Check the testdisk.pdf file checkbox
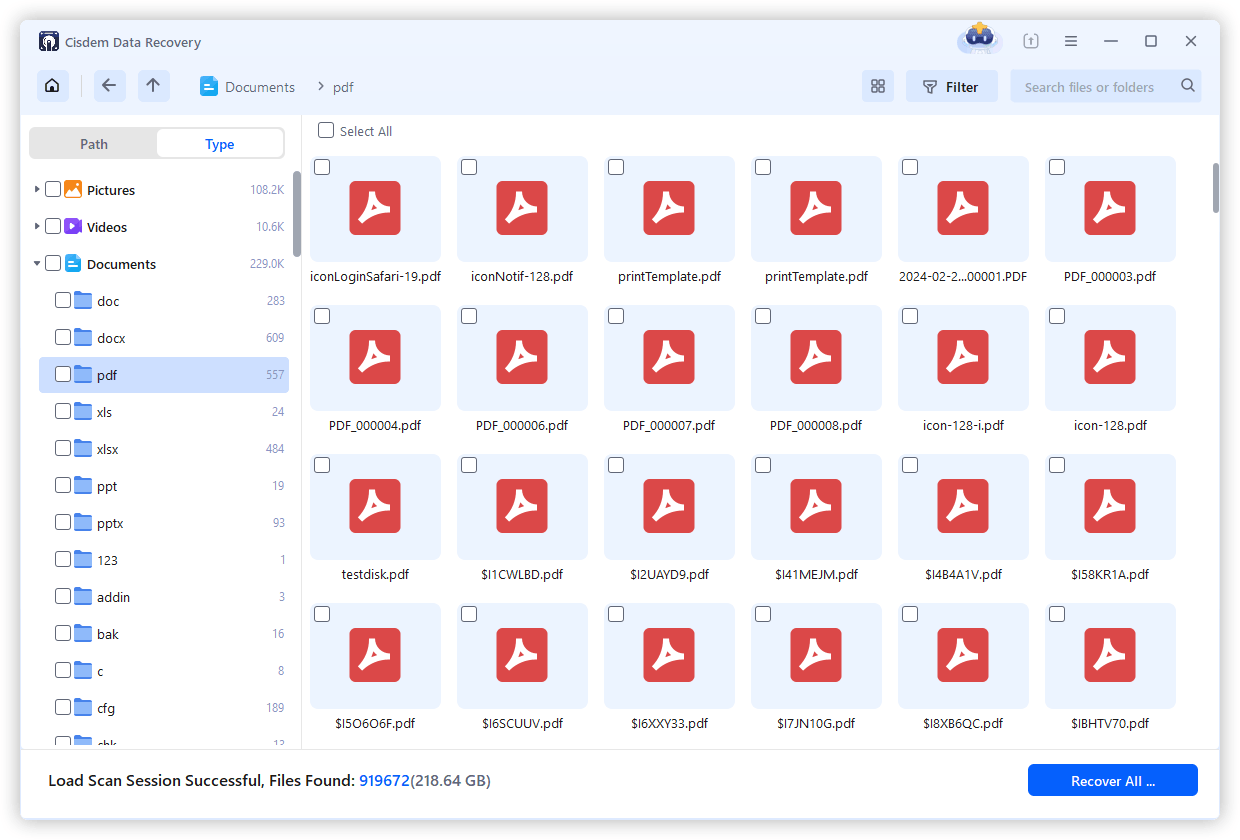Image resolution: width=1240 pixels, height=840 pixels. pyautogui.click(x=322, y=464)
